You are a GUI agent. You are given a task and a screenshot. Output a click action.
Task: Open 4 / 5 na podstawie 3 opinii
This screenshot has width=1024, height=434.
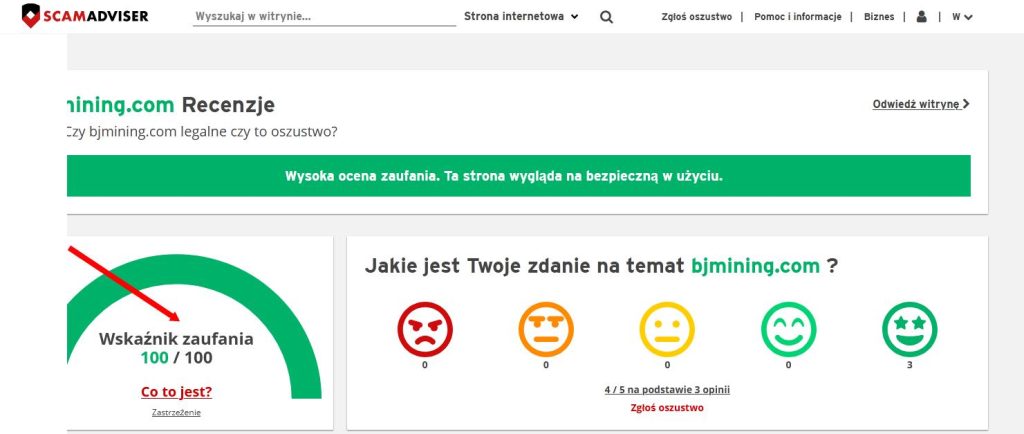click(667, 390)
